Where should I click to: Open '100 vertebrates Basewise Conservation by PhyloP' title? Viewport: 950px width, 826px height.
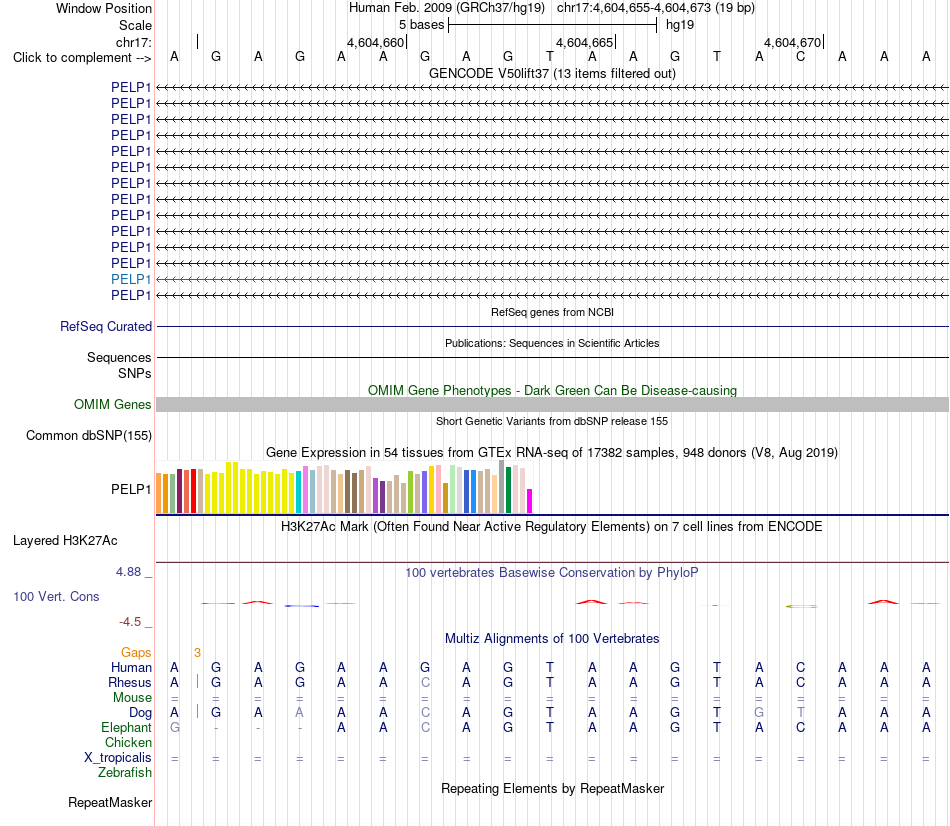(552, 573)
